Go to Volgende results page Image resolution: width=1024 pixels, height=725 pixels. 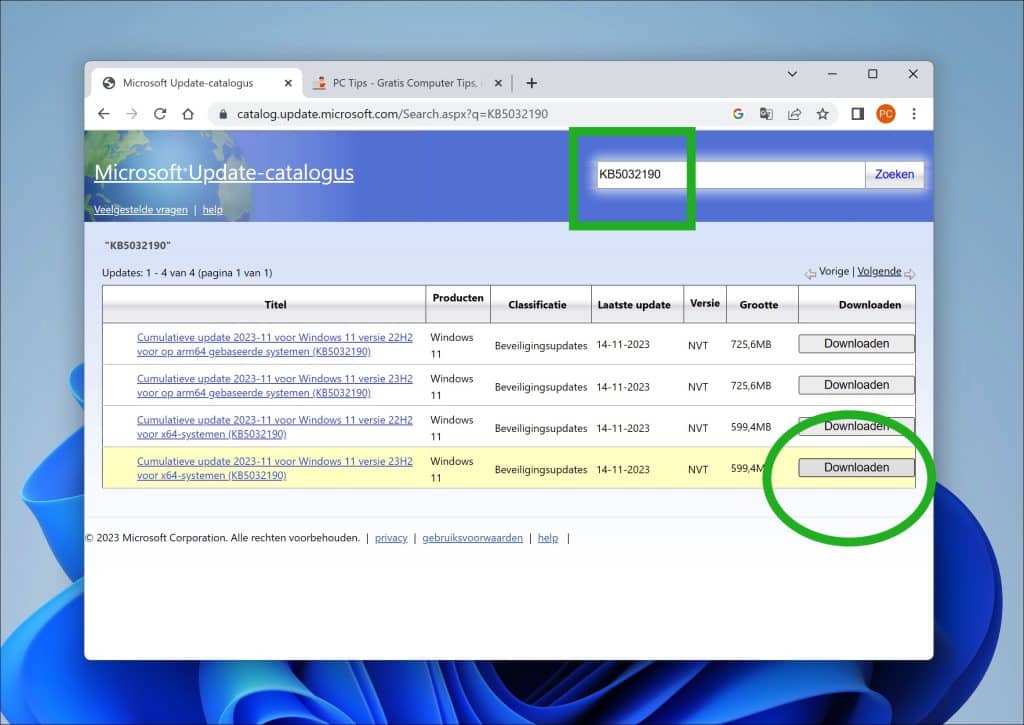(x=879, y=271)
